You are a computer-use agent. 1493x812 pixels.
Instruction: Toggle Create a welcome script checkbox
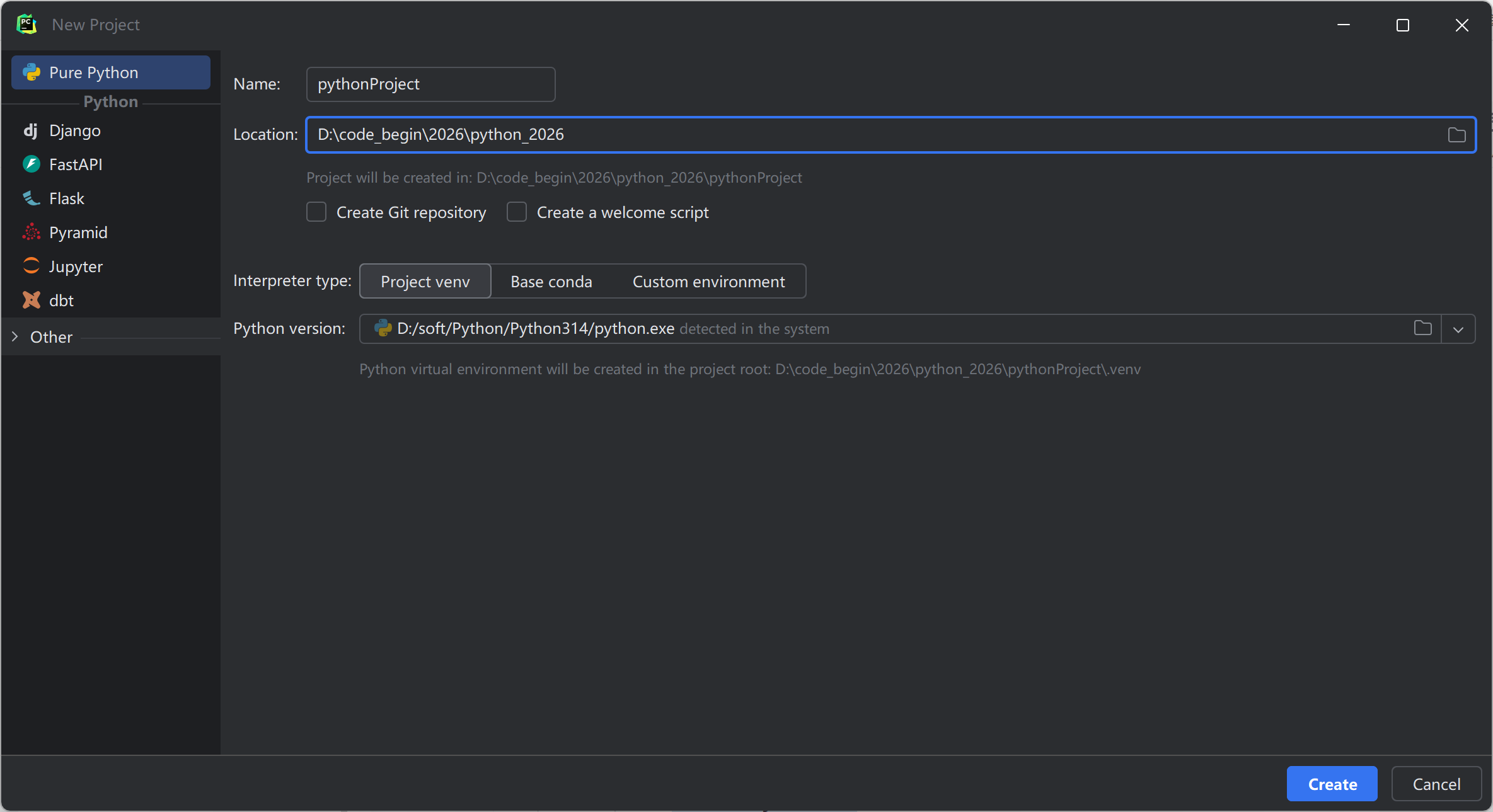[x=517, y=212]
